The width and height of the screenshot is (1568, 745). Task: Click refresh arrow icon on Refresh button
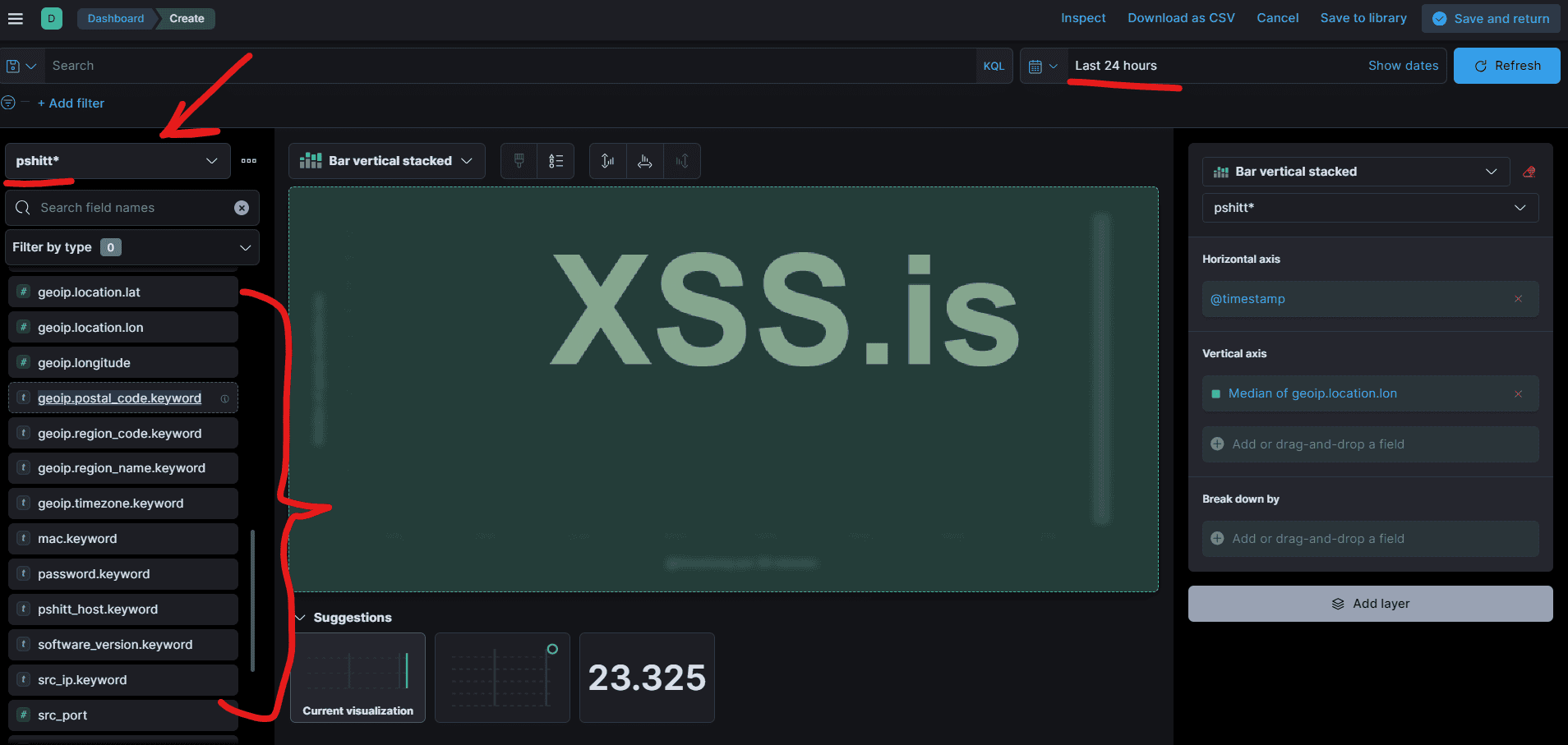pyautogui.click(x=1481, y=66)
